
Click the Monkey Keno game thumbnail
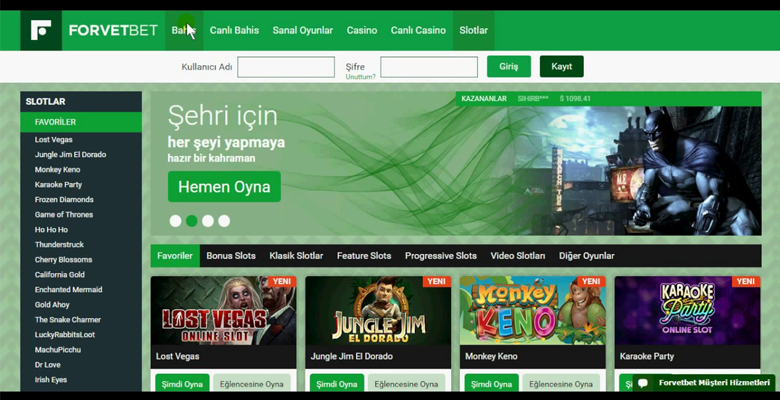tap(533, 310)
